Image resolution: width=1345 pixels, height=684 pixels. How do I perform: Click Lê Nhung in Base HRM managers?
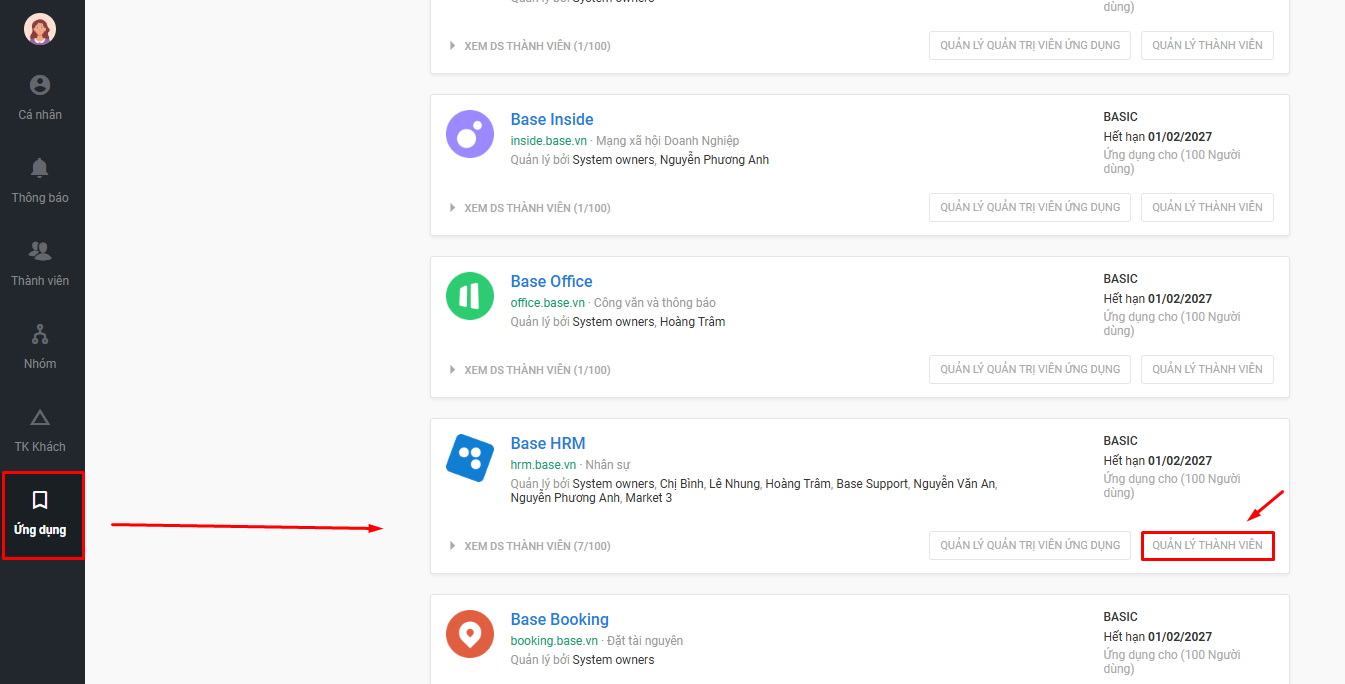coord(733,484)
